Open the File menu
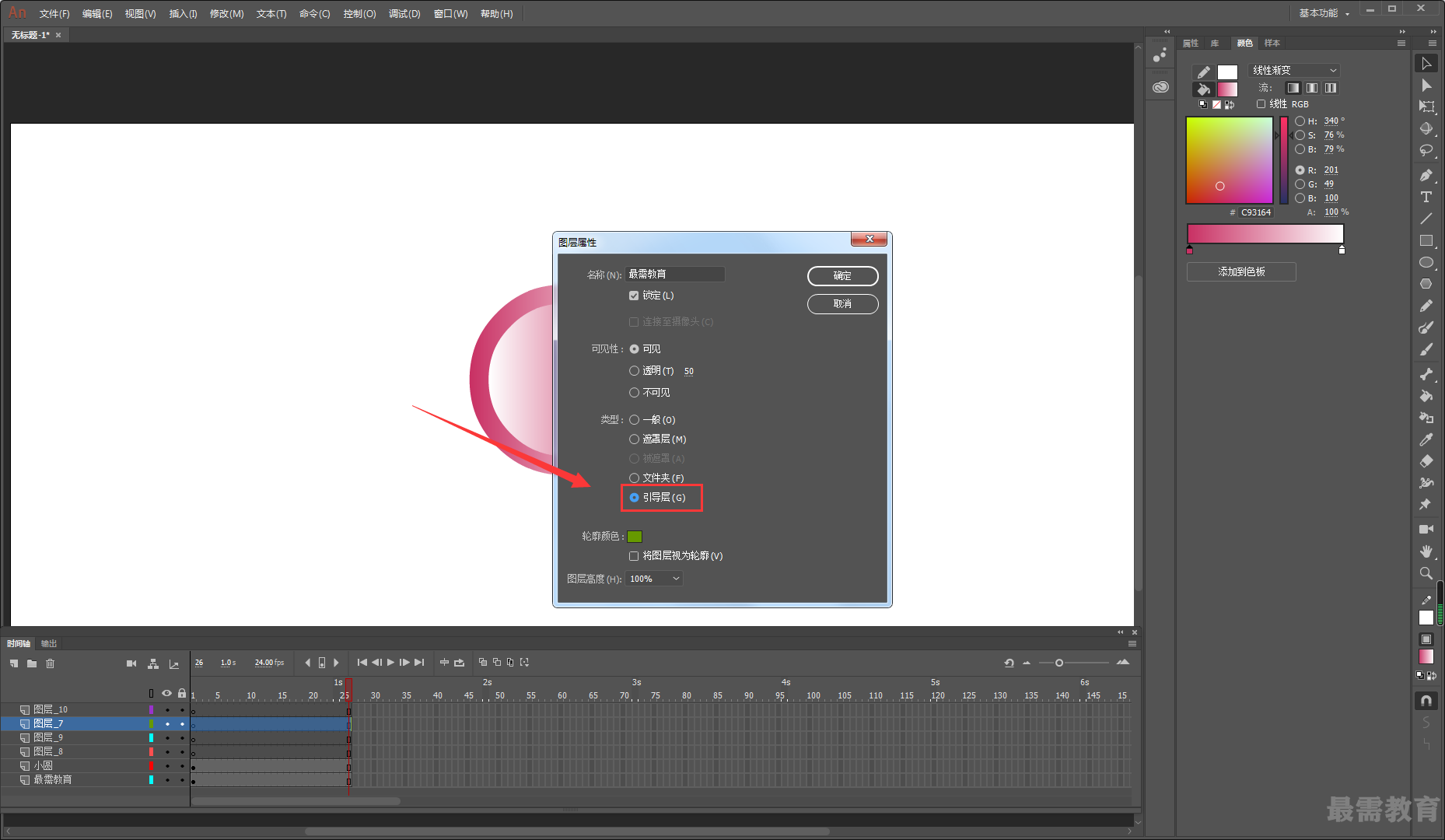The height and width of the screenshot is (840, 1445). coord(54,14)
